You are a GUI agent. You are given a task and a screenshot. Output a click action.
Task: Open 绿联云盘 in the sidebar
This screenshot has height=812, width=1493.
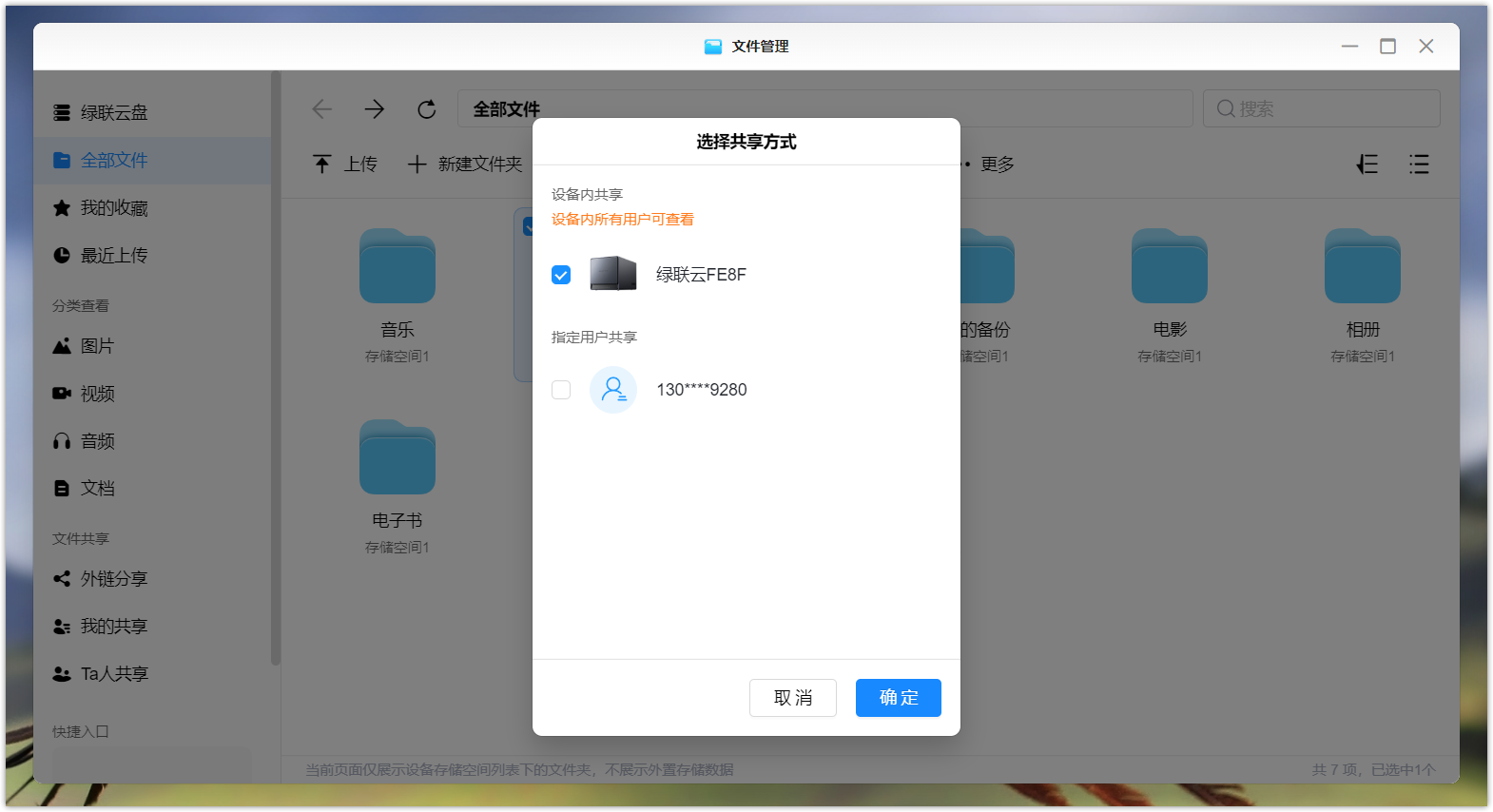click(114, 113)
